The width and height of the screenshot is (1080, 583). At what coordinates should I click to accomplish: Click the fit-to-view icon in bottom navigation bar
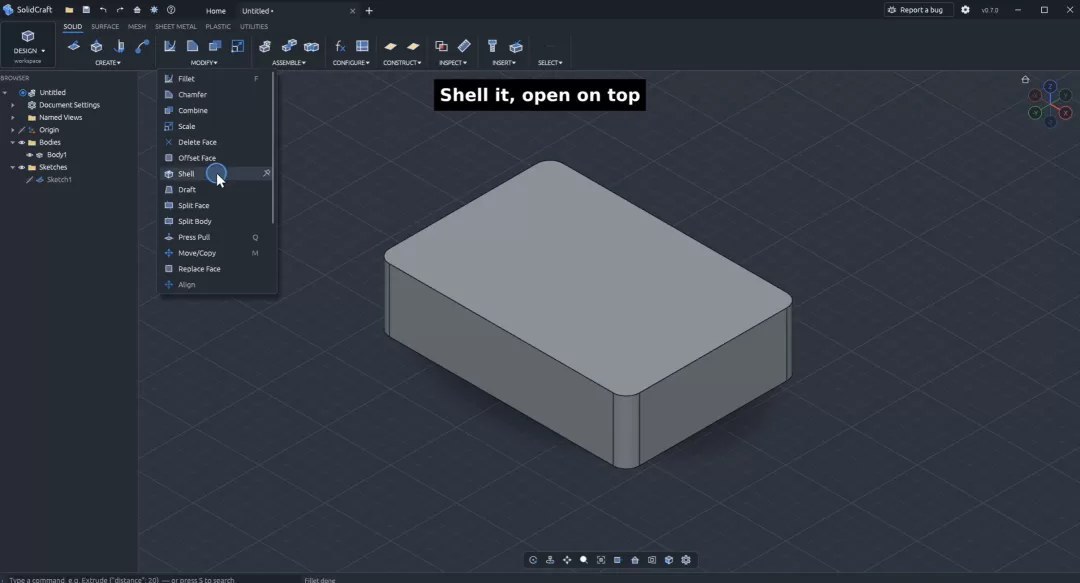pyautogui.click(x=601, y=560)
